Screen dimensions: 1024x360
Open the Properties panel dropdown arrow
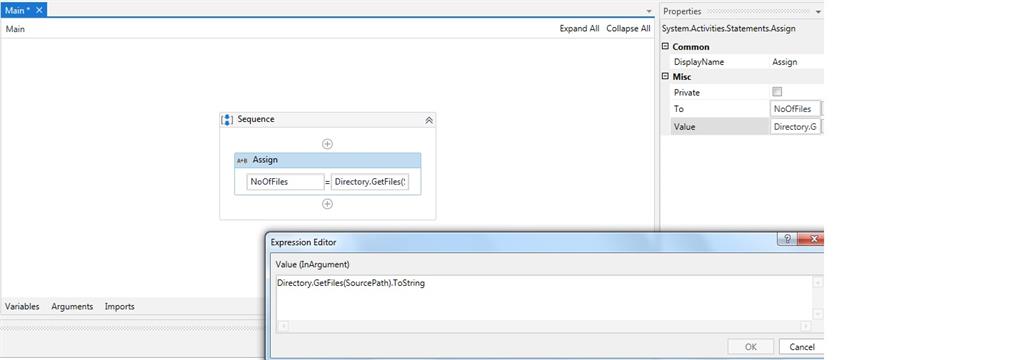(818, 12)
